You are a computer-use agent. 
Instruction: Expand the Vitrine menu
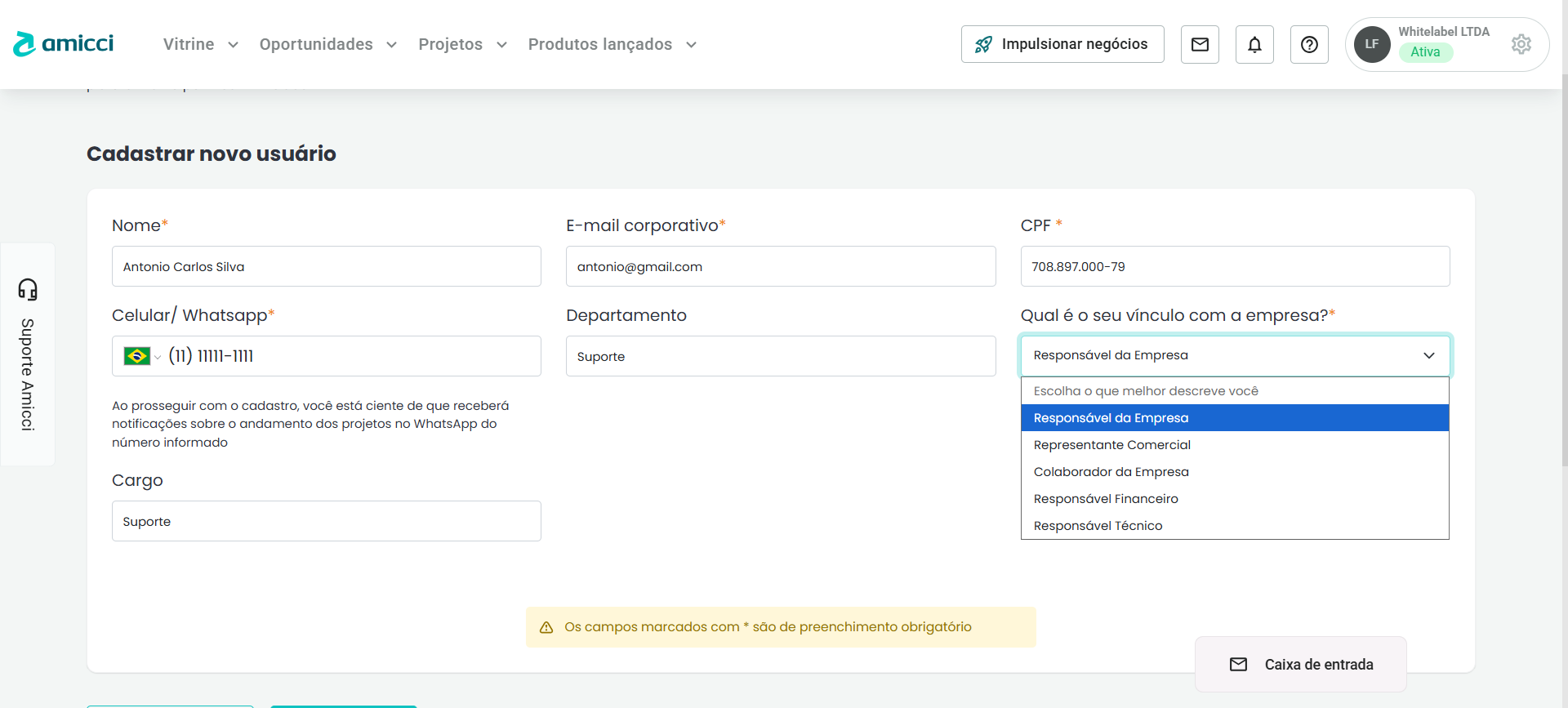[200, 44]
